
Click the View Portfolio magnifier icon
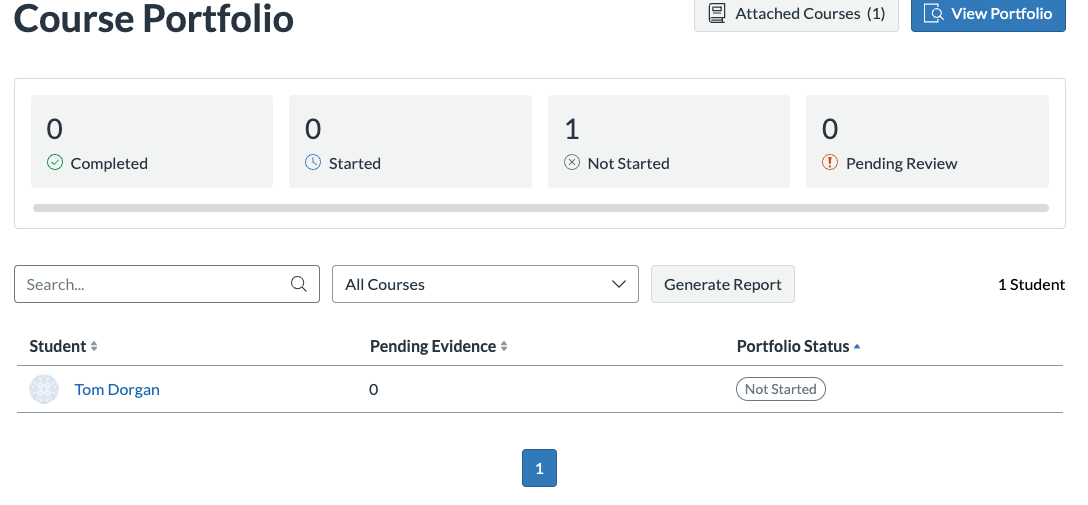pos(934,14)
